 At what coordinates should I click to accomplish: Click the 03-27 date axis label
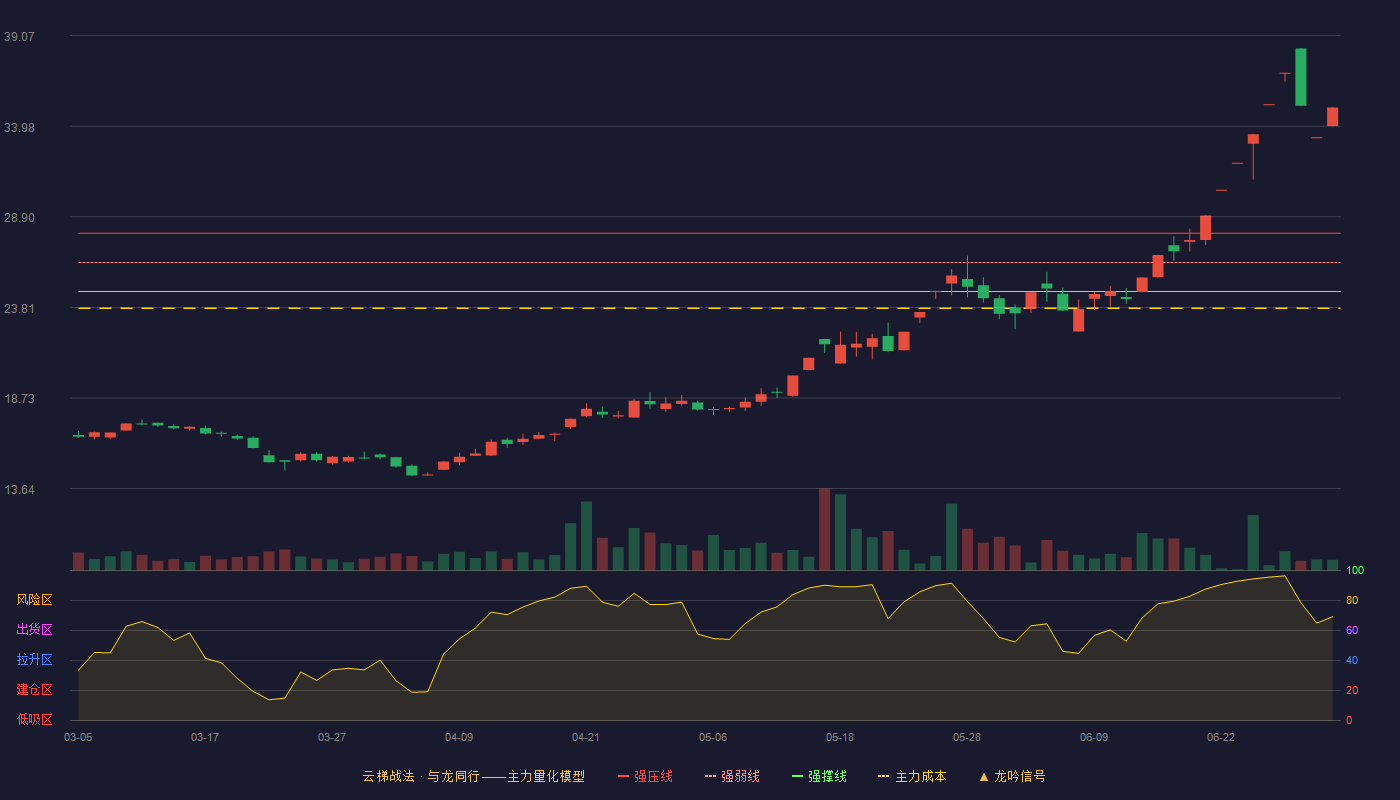(x=332, y=737)
